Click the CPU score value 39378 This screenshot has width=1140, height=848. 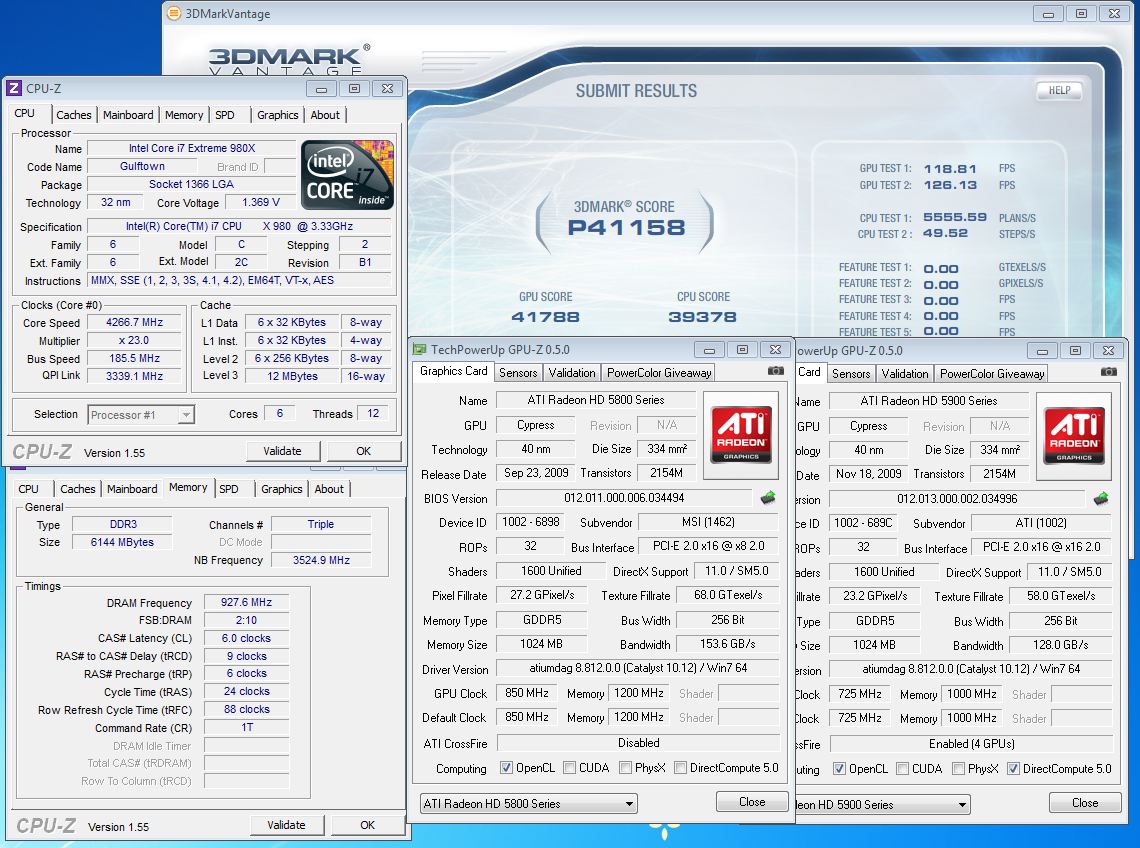pos(702,317)
